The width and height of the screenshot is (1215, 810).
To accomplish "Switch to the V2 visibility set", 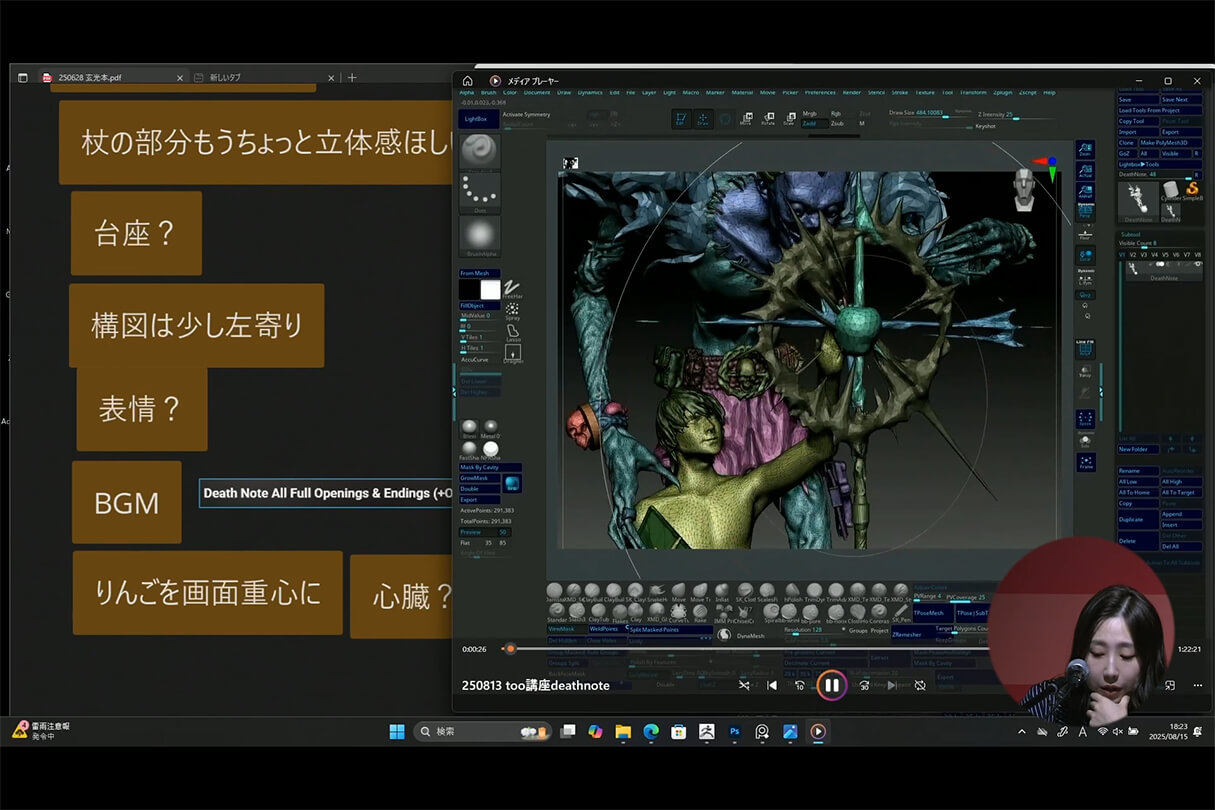I will [x=1133, y=254].
